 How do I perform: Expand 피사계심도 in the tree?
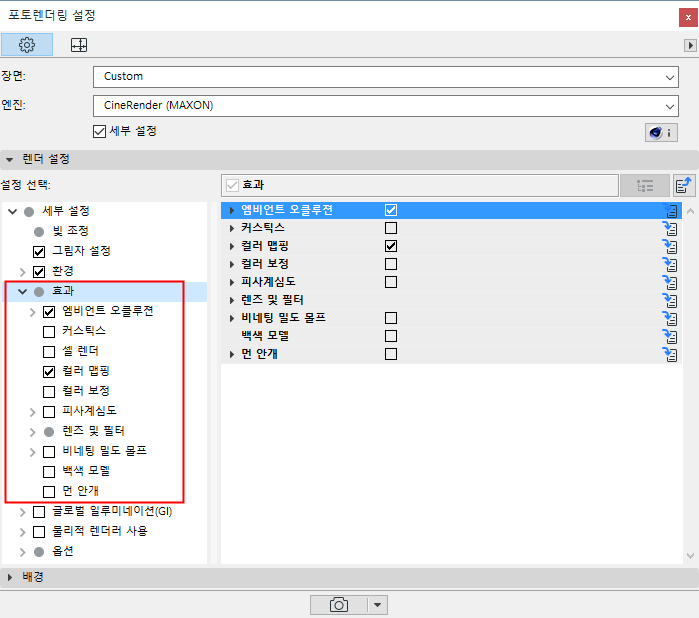tap(32, 412)
